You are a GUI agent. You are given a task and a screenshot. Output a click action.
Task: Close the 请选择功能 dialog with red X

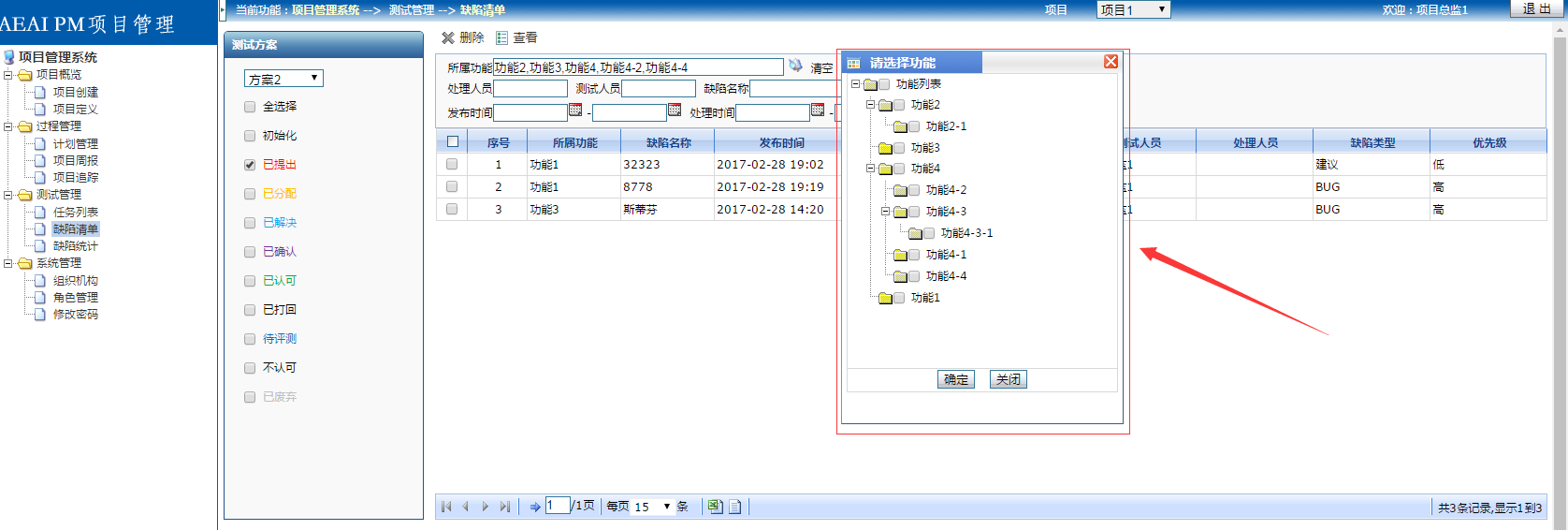click(1111, 62)
